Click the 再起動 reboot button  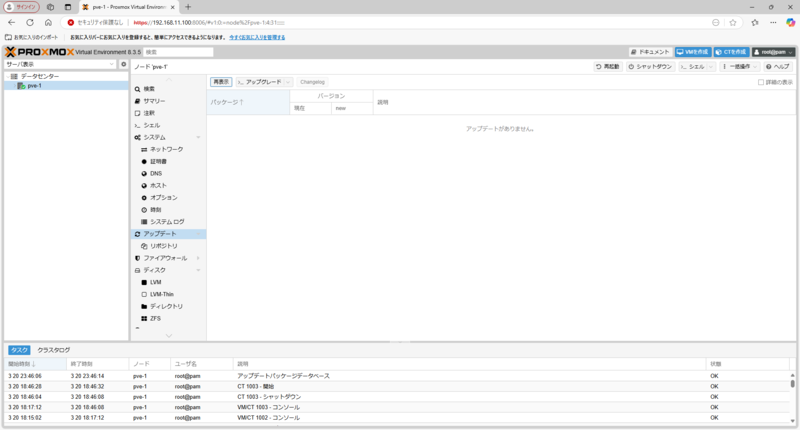[608, 66]
